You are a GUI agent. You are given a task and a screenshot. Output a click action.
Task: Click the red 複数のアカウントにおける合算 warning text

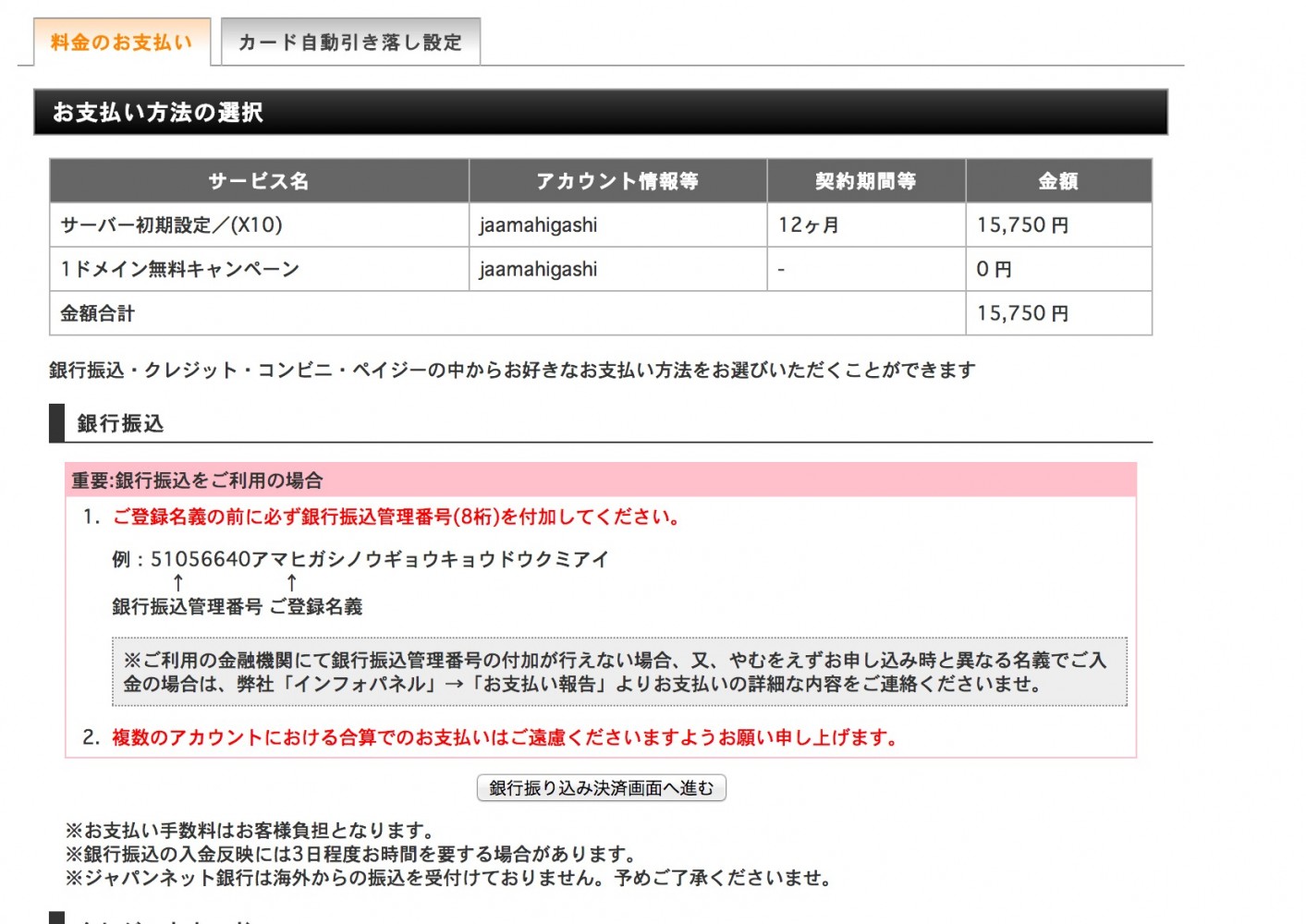(505, 737)
